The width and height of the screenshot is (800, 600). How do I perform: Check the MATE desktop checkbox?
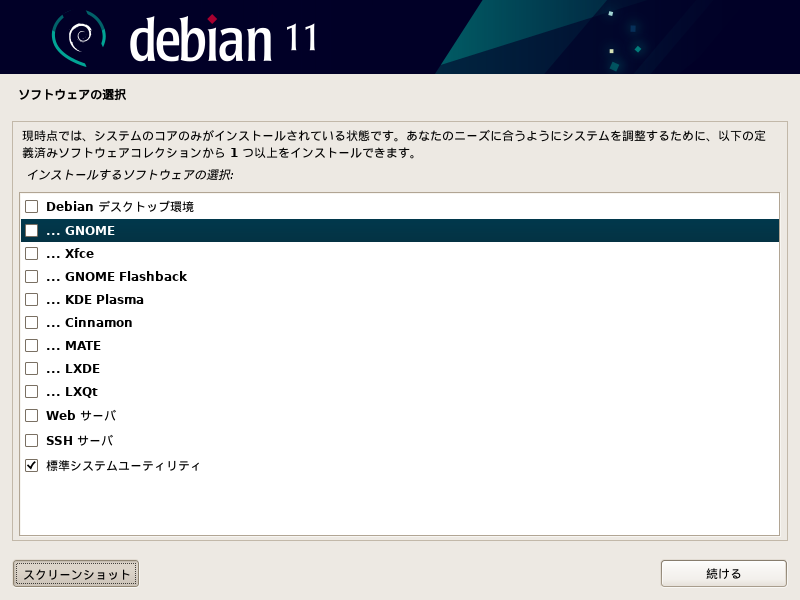pyautogui.click(x=32, y=345)
